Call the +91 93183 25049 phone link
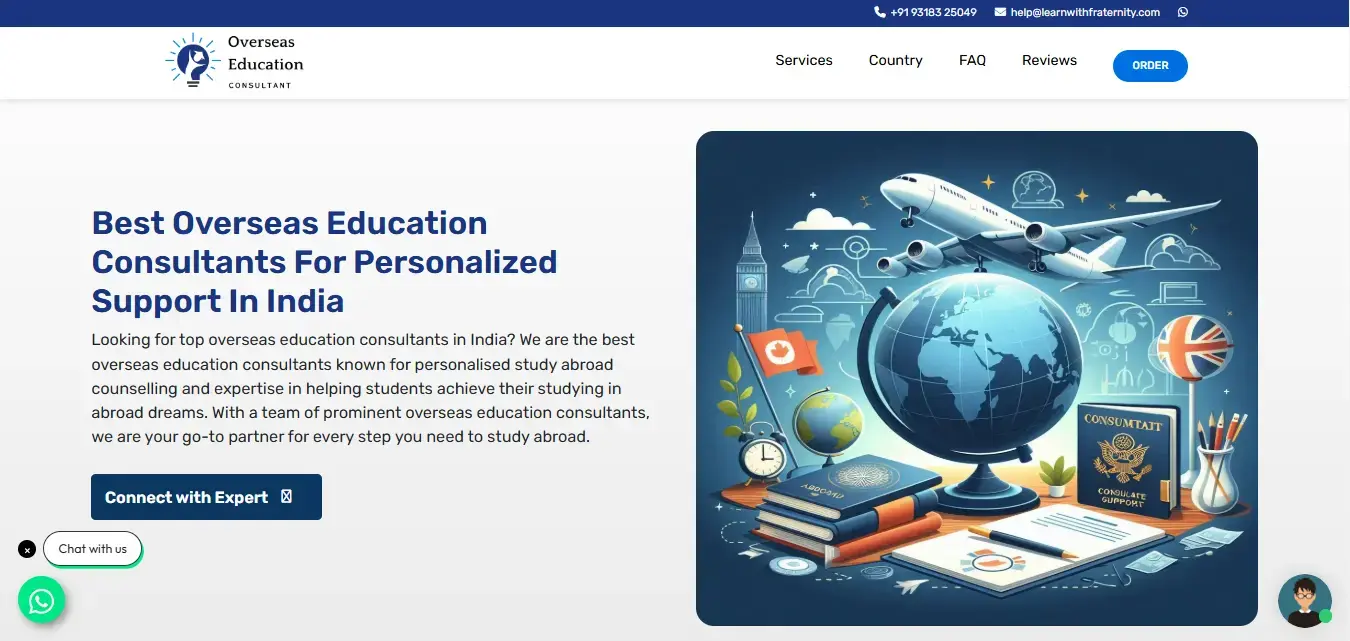 point(933,11)
